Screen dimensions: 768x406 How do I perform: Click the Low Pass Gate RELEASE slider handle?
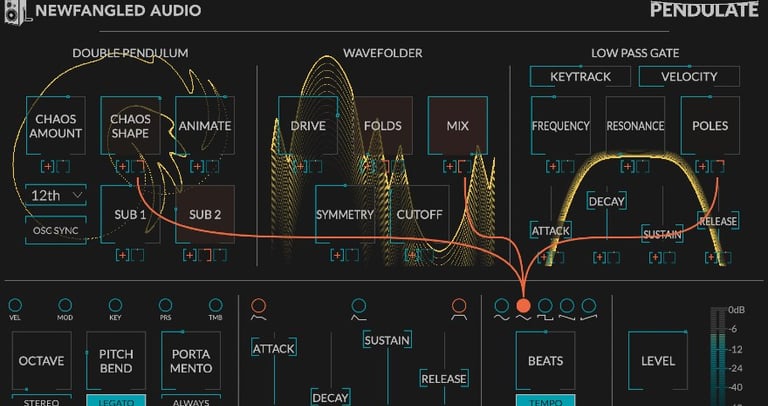[x=718, y=221]
